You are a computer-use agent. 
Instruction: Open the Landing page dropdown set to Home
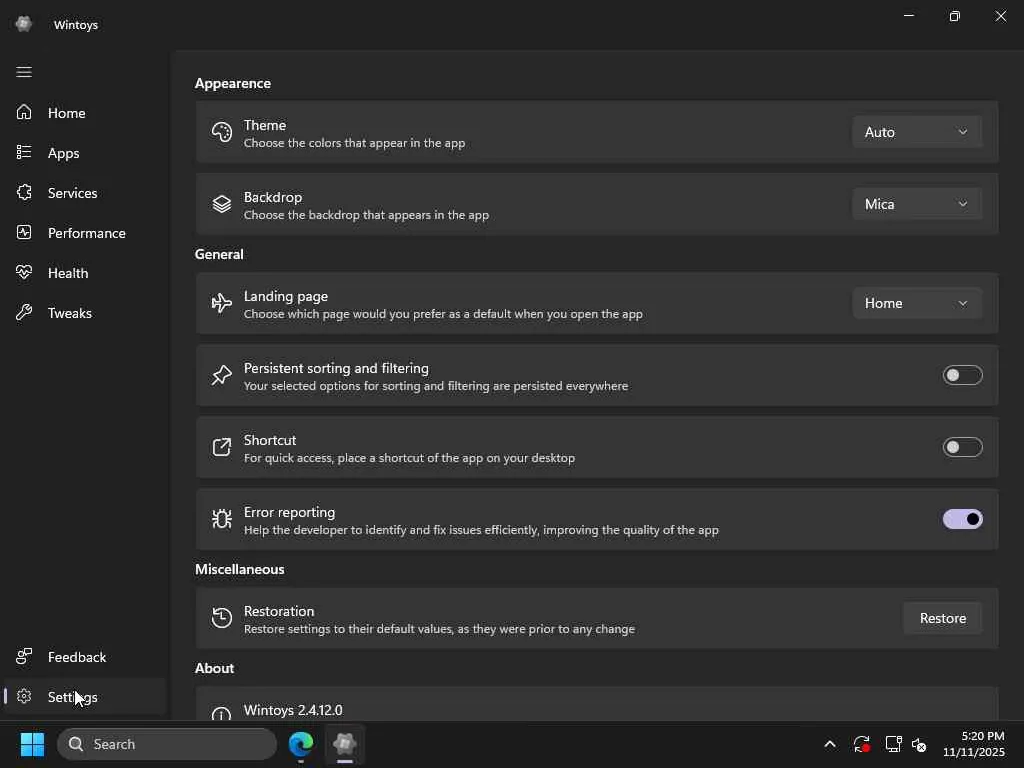pyautogui.click(x=917, y=303)
